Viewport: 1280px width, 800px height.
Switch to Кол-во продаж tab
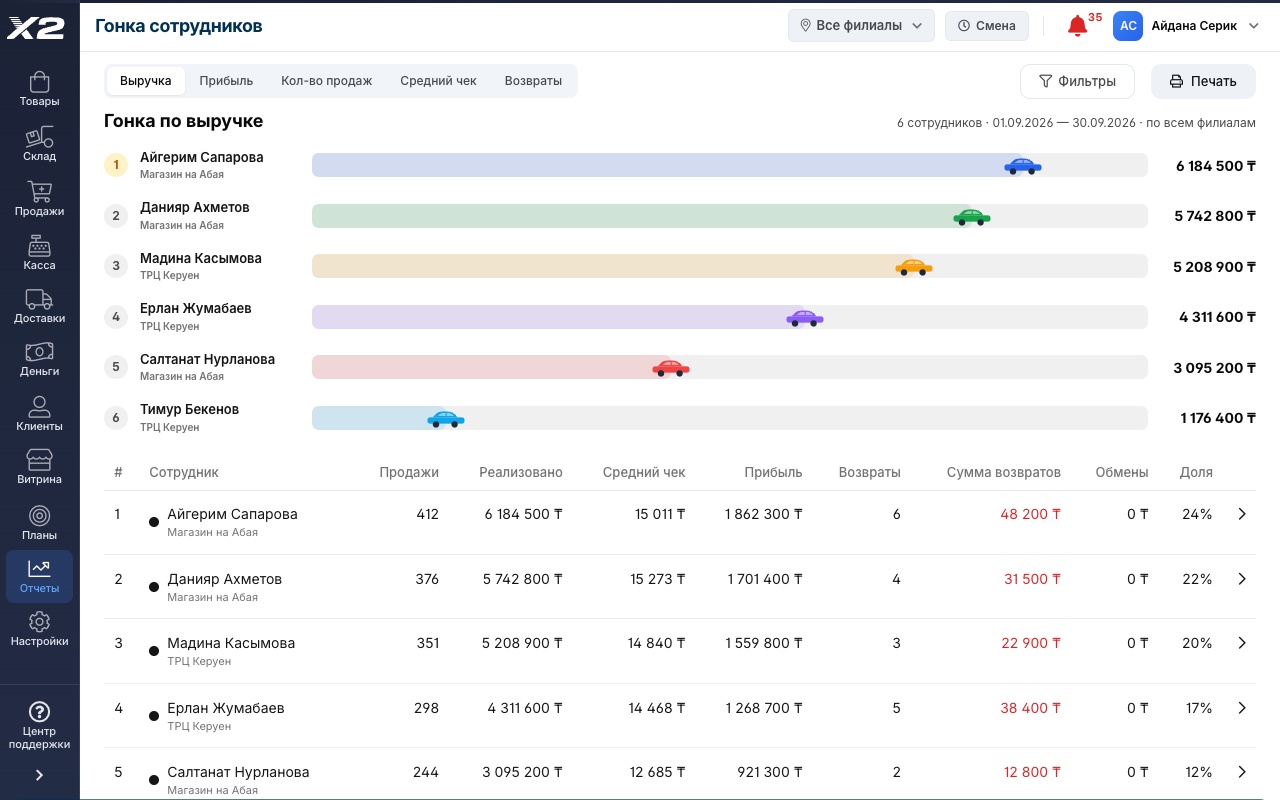[326, 81]
